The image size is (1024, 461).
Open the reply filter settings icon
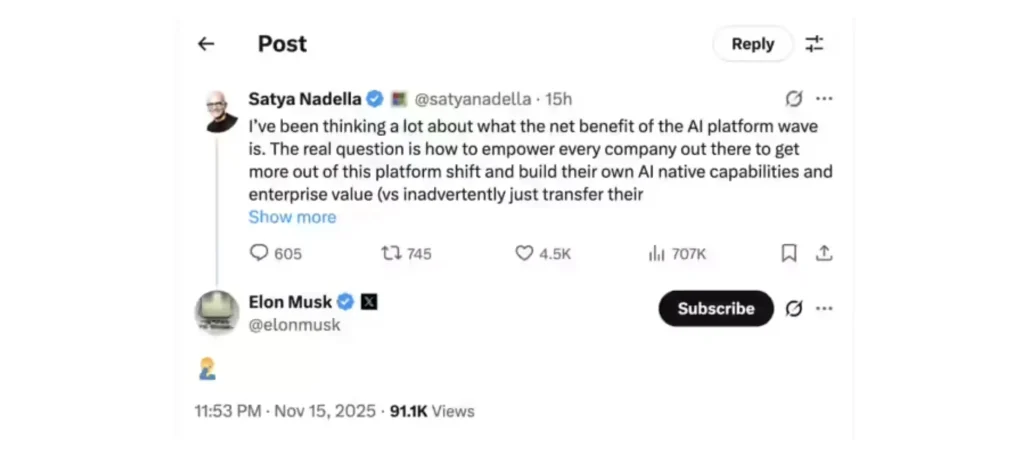[815, 44]
